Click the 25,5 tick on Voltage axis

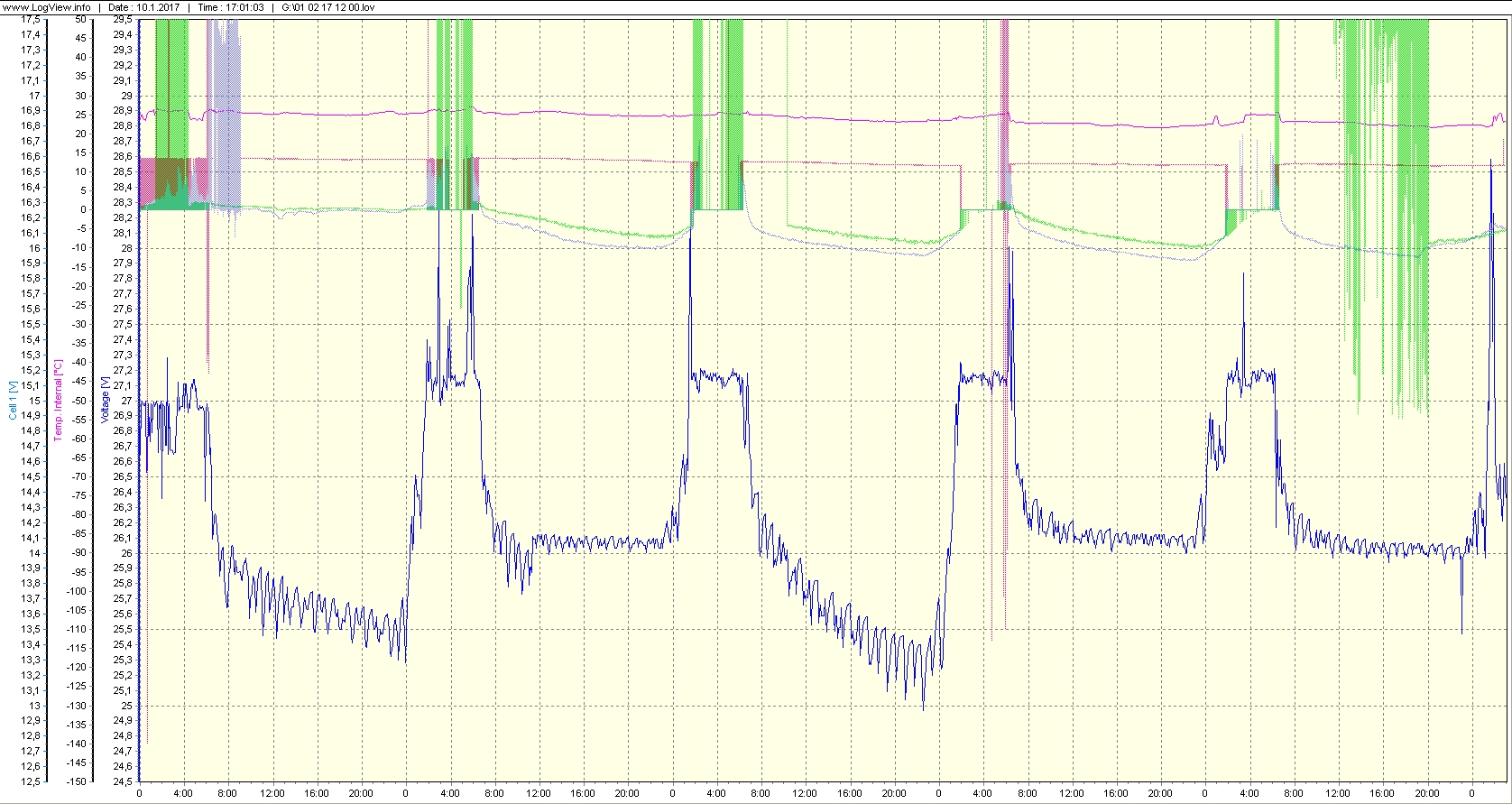123,629
